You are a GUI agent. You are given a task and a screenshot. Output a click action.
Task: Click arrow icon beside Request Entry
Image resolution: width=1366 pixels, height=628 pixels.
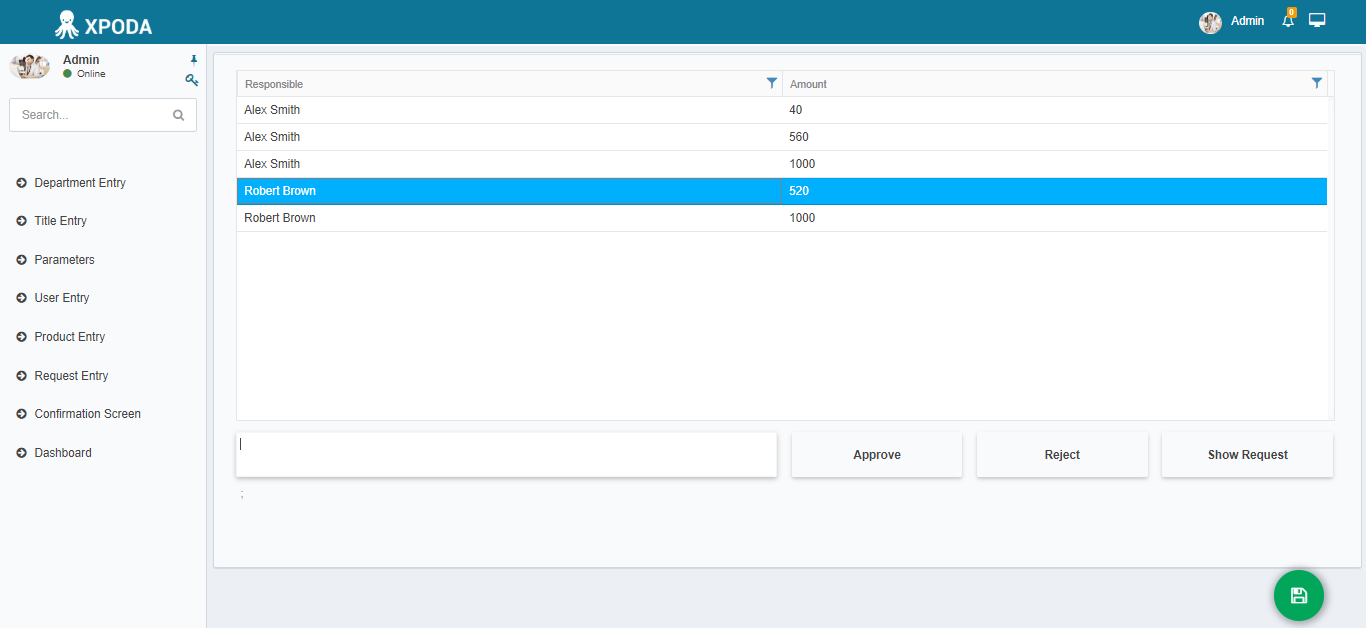22,376
